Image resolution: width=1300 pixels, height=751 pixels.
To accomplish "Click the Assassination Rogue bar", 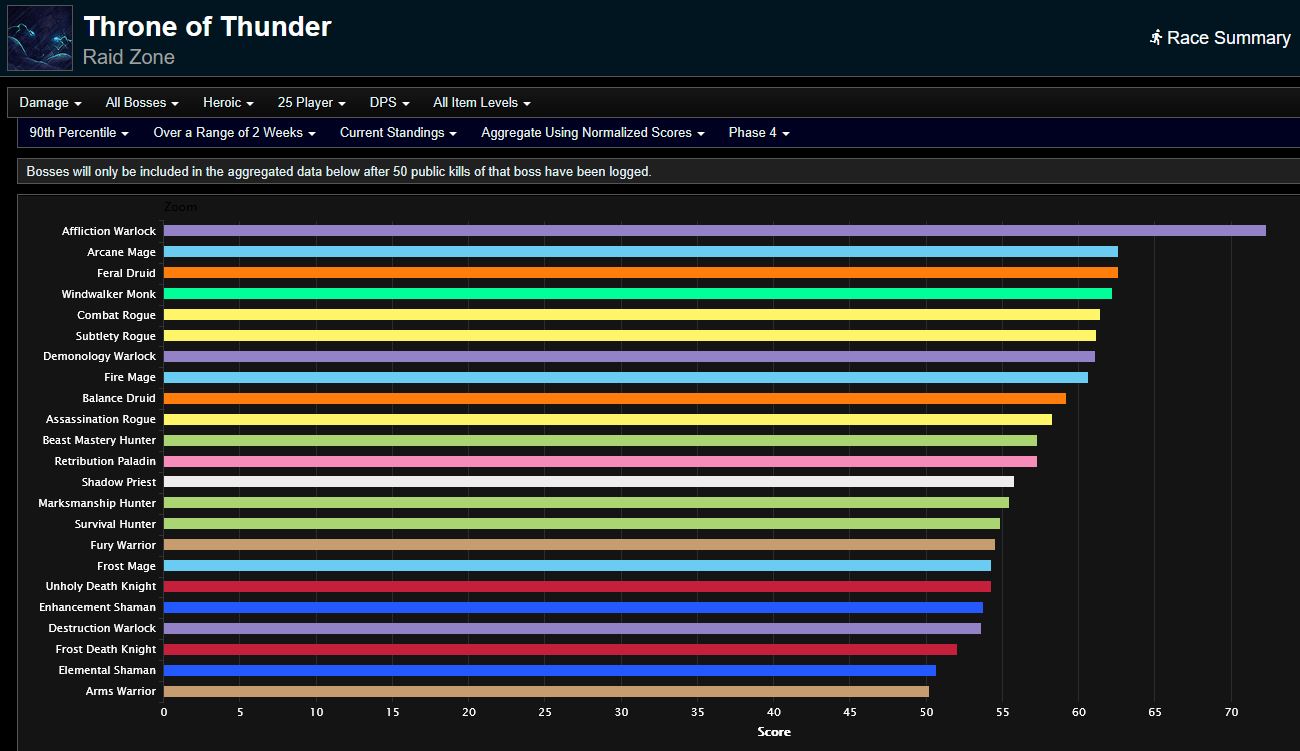I will tap(607, 420).
